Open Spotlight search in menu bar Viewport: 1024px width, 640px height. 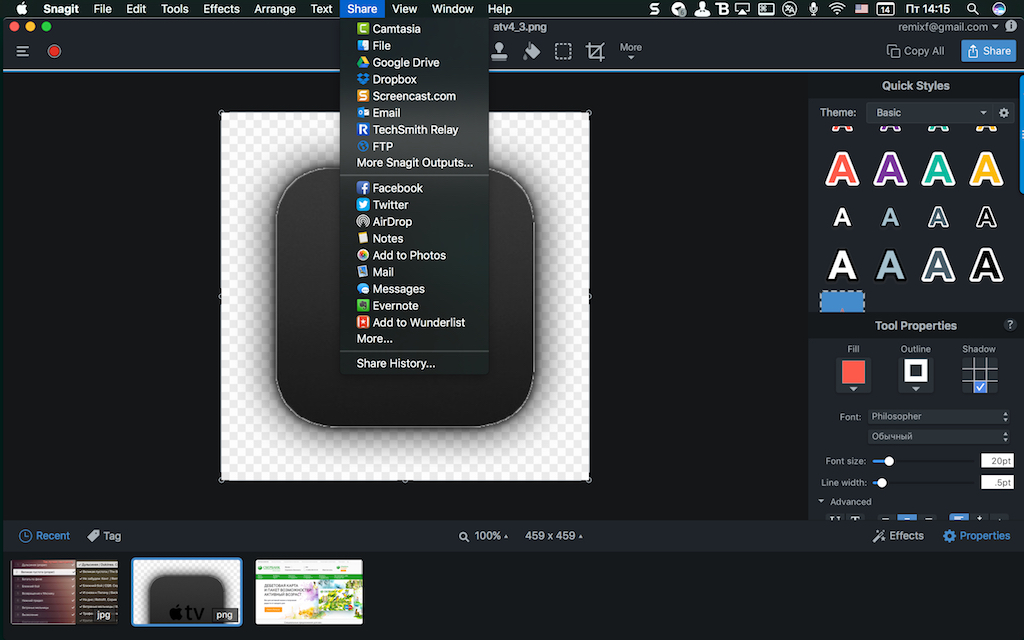pos(972,9)
